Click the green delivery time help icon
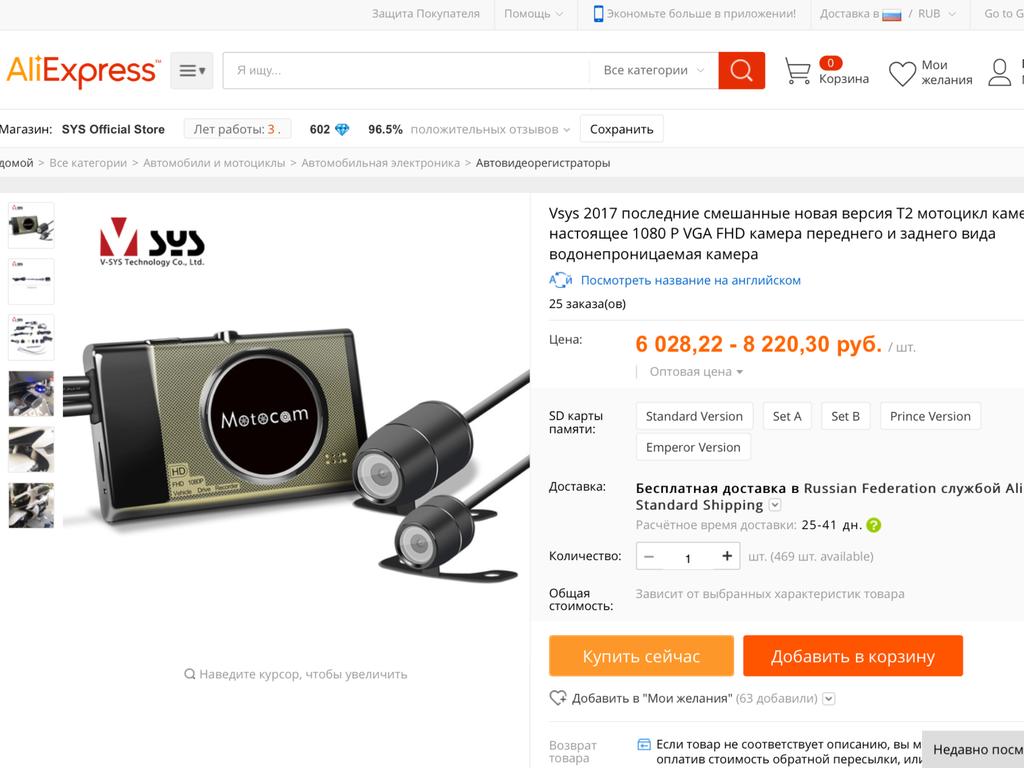Screen dimensions: 1024x768 point(873,524)
